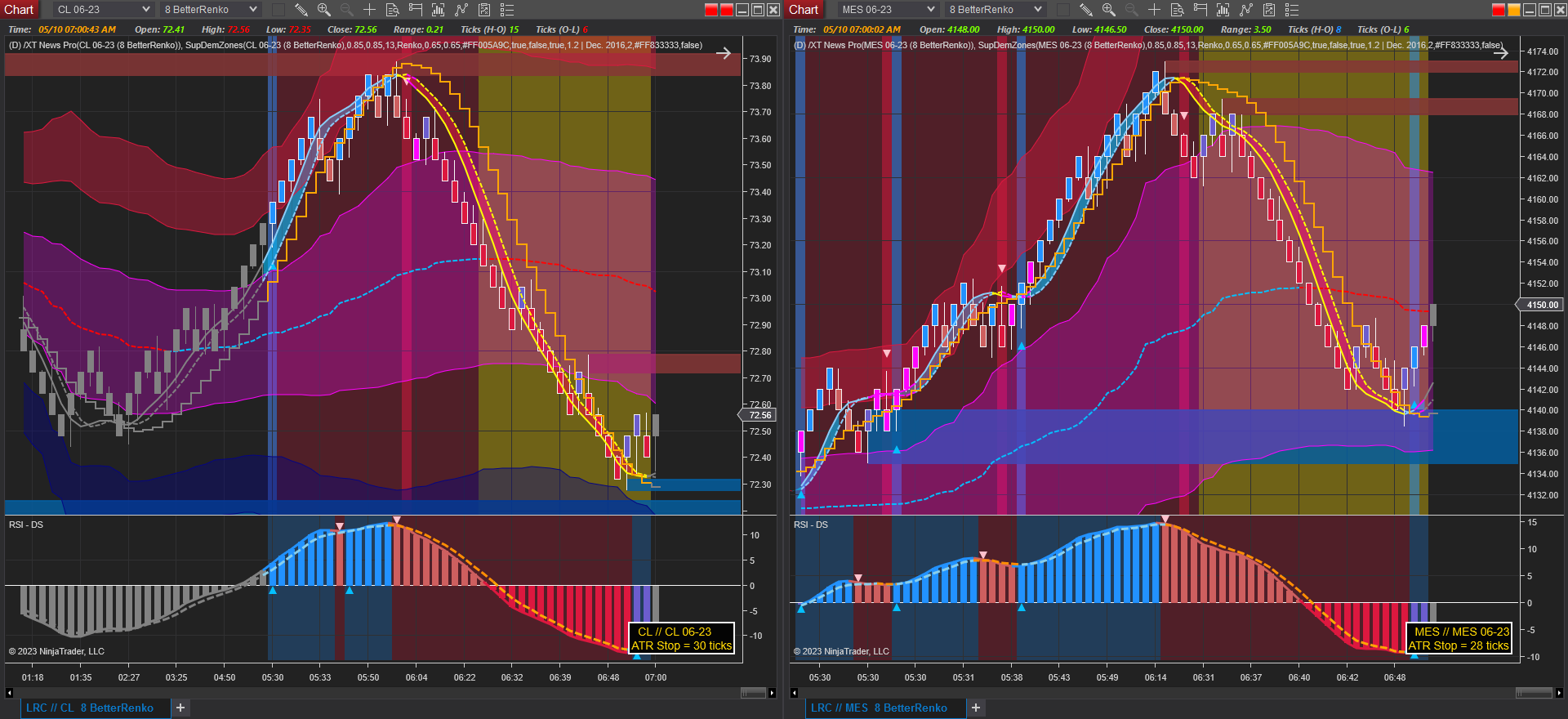Click the 4174.00 price label on MES axis

tap(1543, 51)
